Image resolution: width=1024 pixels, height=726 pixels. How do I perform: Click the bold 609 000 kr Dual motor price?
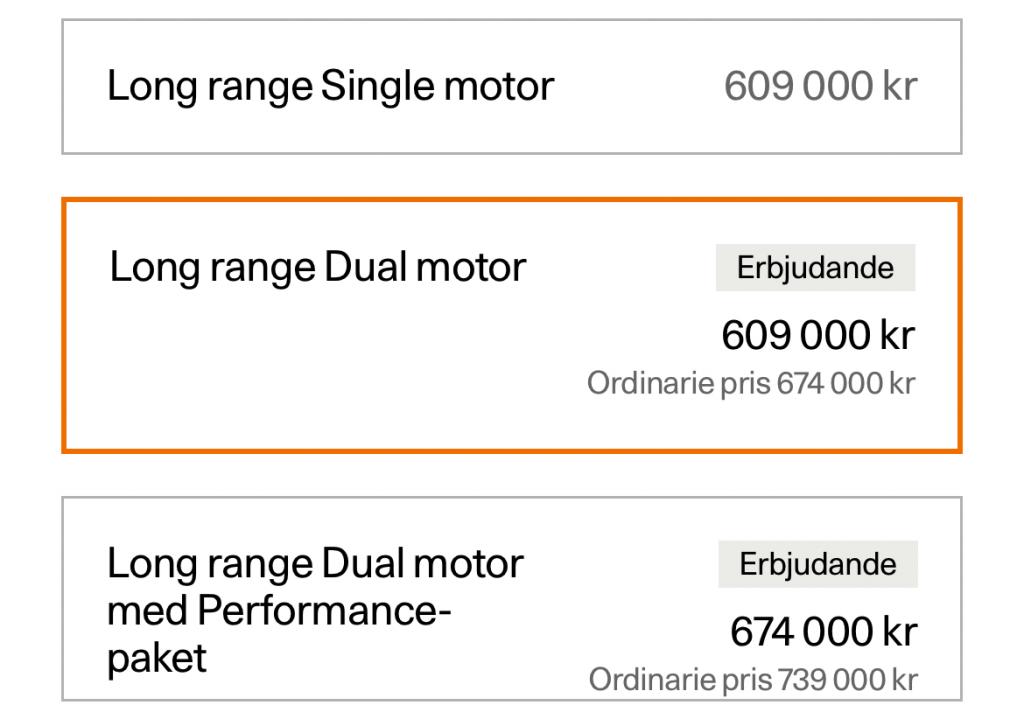tap(817, 335)
